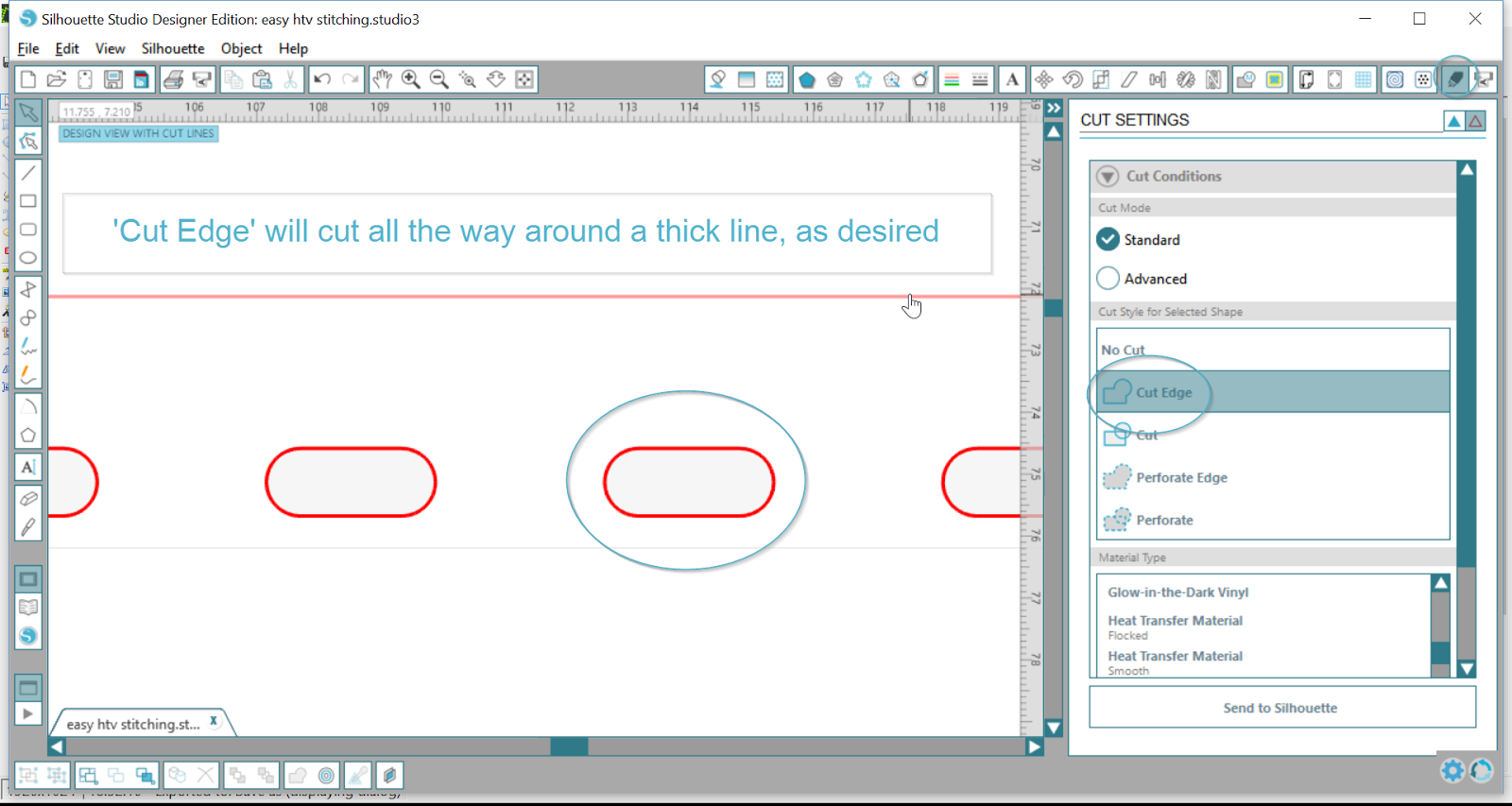The height and width of the screenshot is (806, 1512).
Task: Click the filled up-triangle in the Cut Settings header
Action: point(1454,121)
